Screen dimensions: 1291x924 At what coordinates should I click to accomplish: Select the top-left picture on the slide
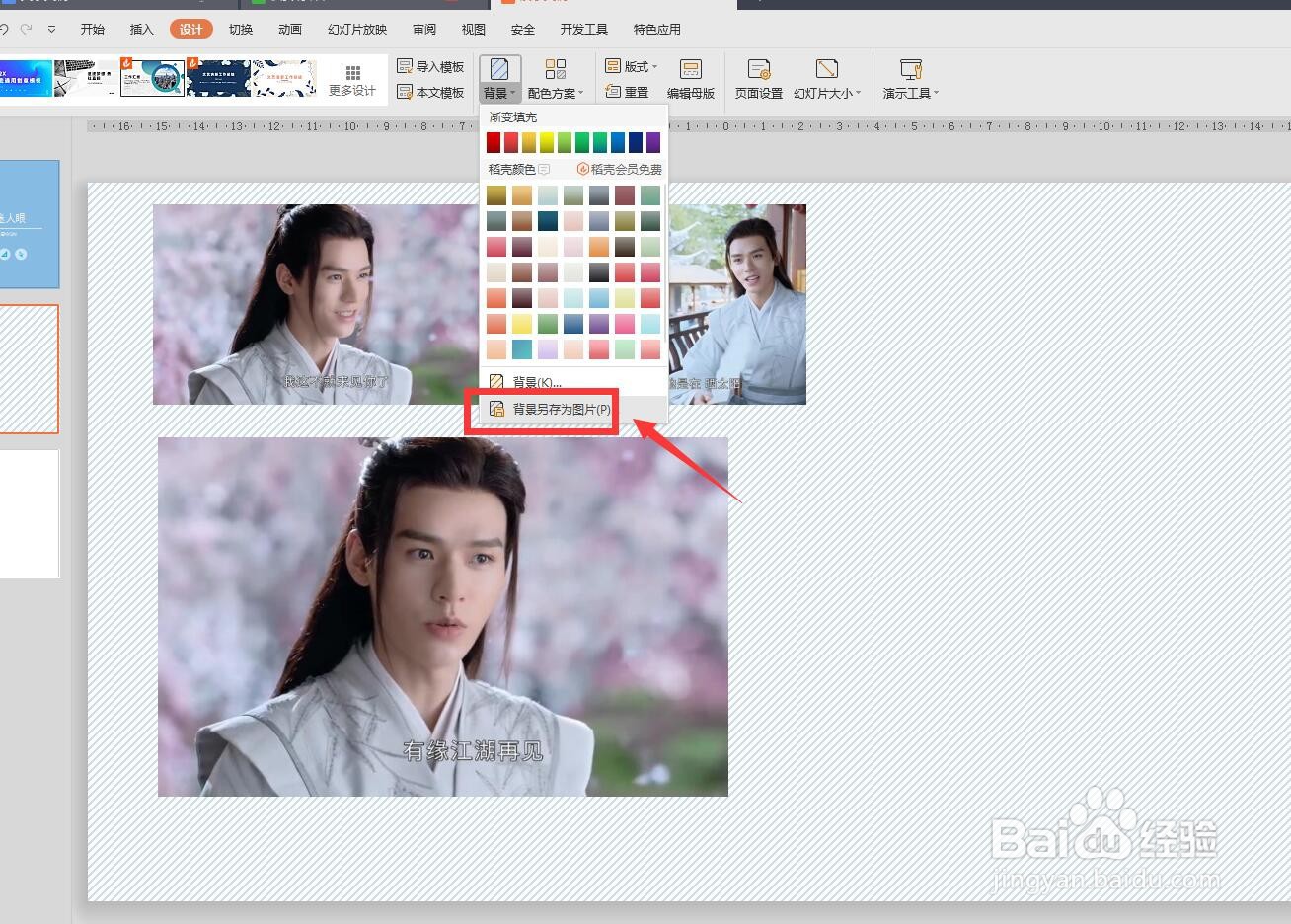tap(316, 304)
